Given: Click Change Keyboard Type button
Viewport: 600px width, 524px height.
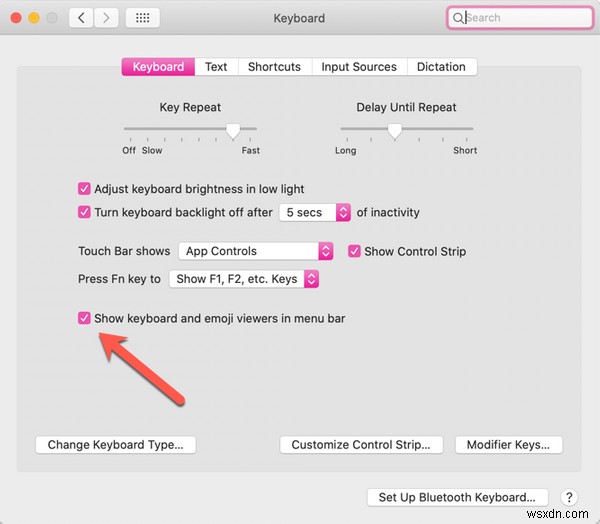Looking at the screenshot, I should click(122, 445).
